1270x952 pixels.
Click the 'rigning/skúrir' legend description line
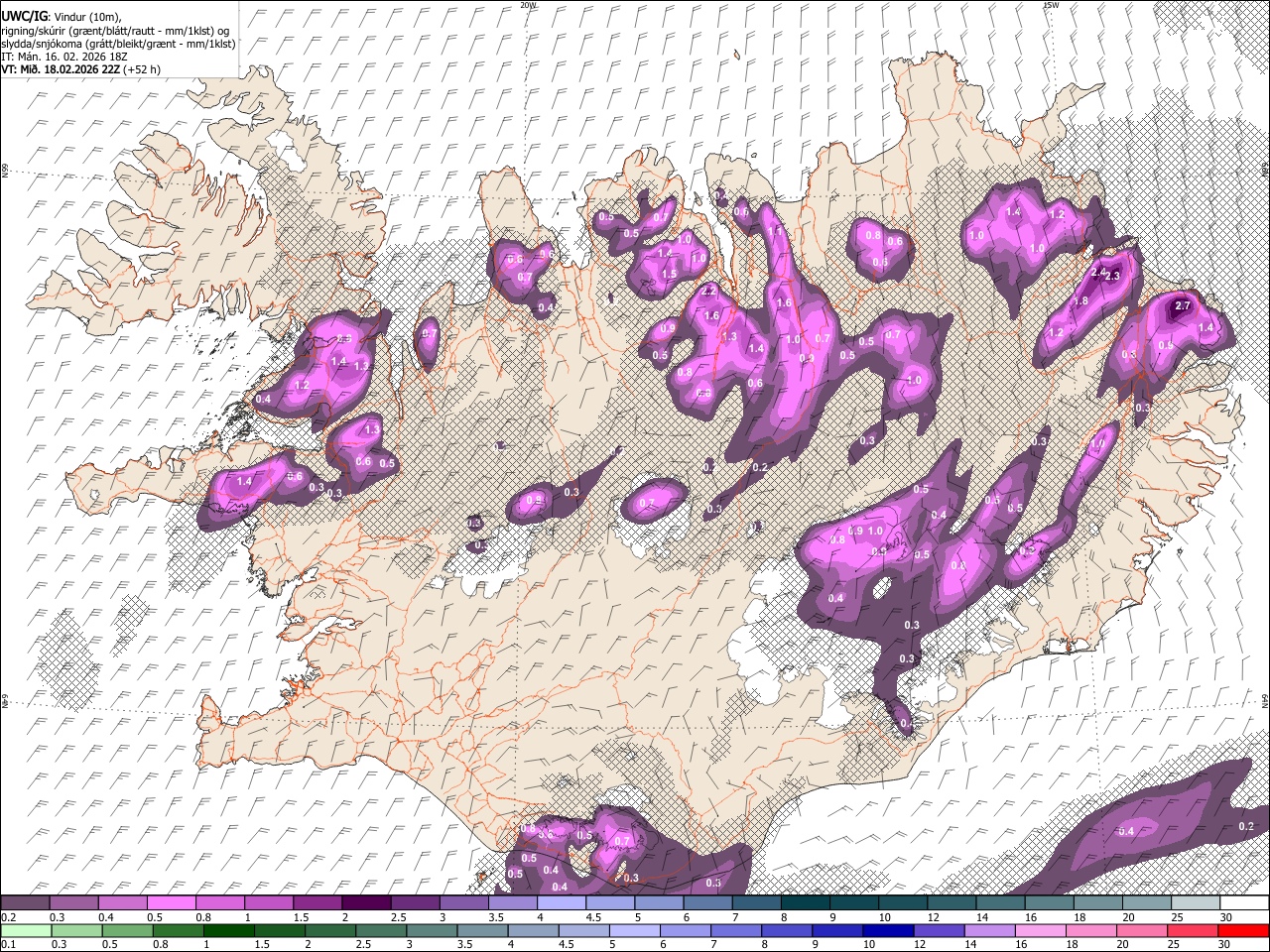(x=115, y=31)
